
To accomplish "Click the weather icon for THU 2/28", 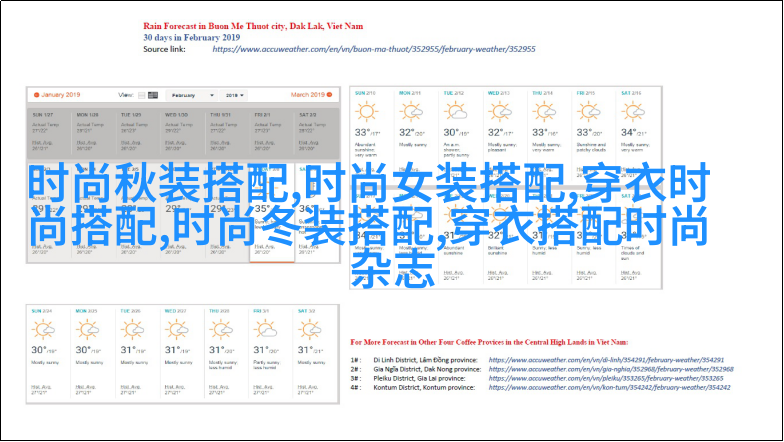I will click(x=221, y=330).
